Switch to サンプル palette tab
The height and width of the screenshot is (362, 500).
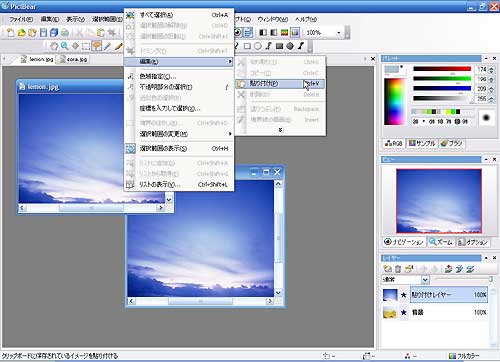(x=422, y=143)
